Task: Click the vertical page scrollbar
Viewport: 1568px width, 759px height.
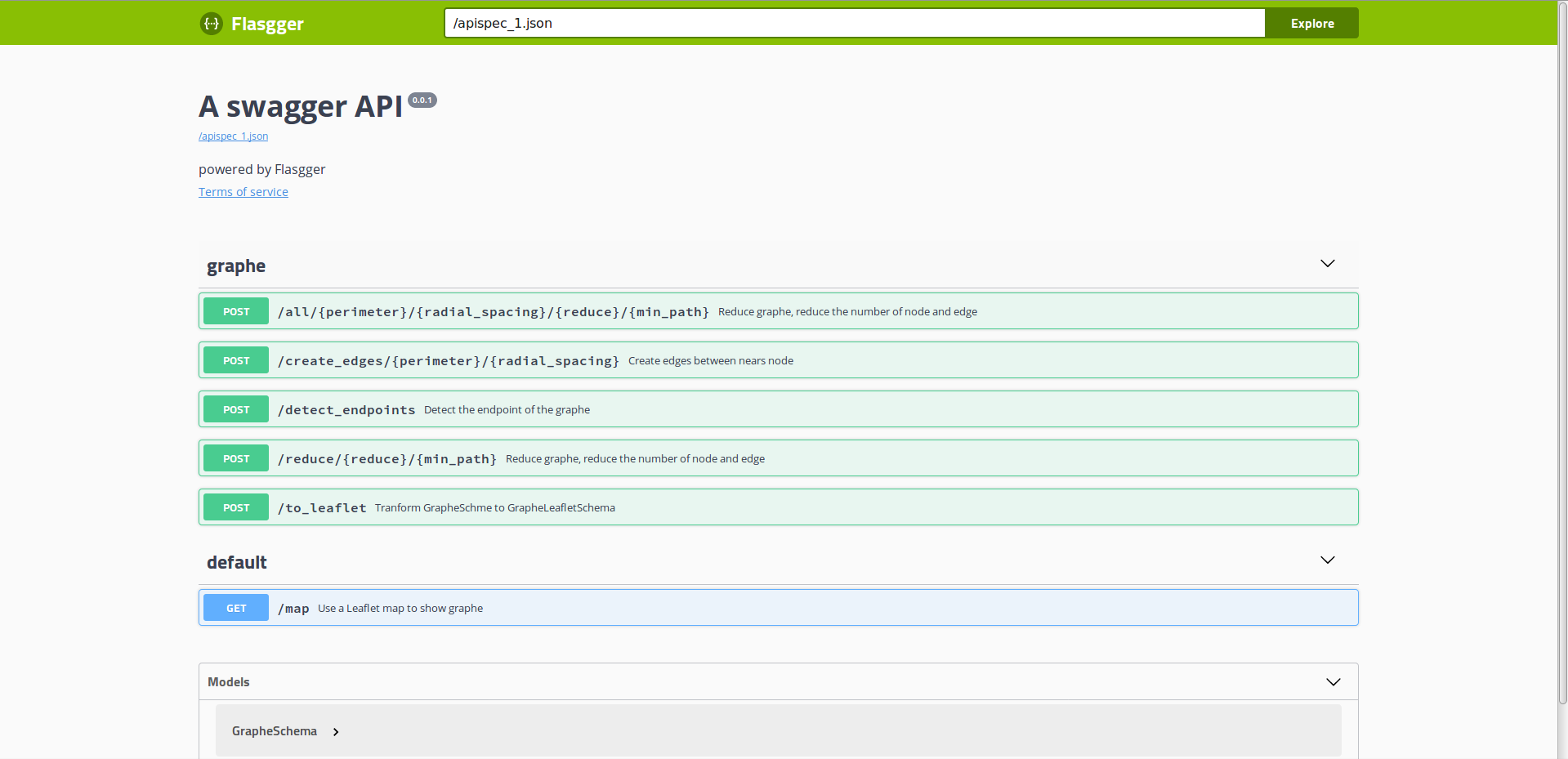Action: pos(1562,351)
